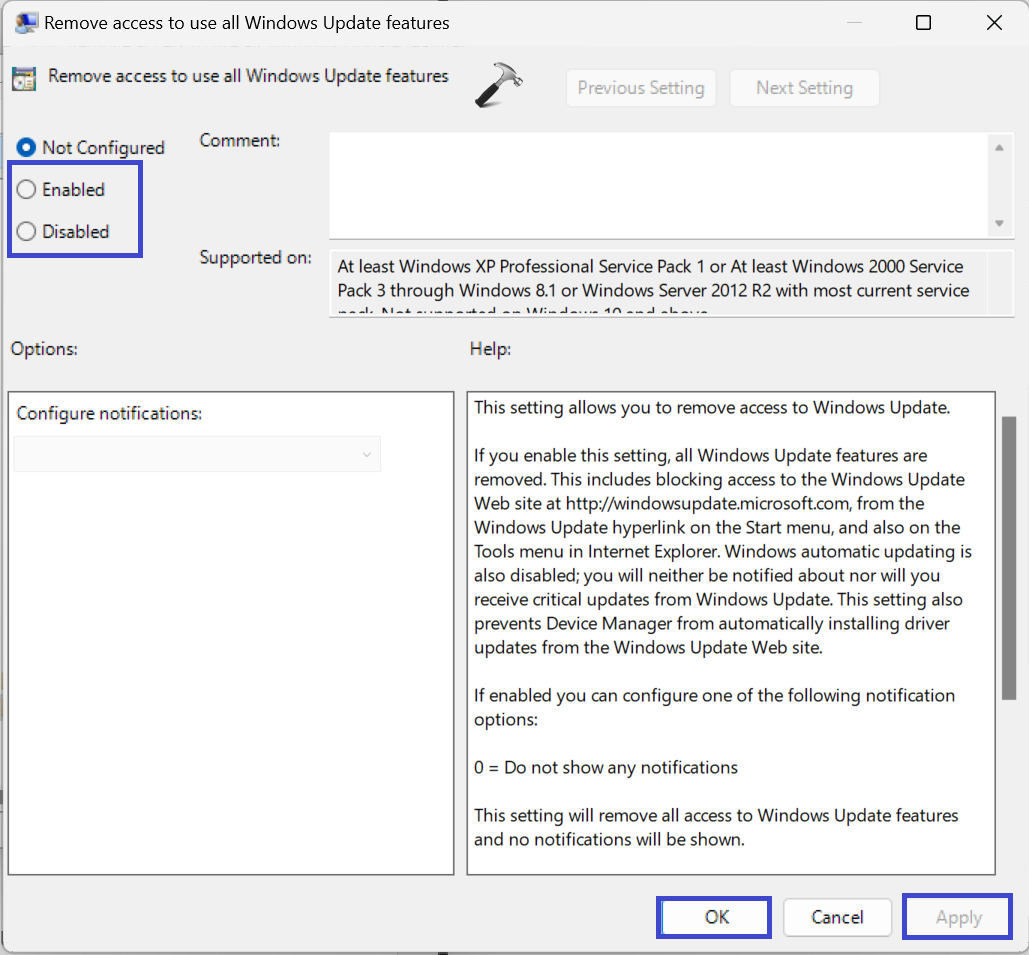
Task: Maximize the policy dialog window
Action: pos(923,23)
